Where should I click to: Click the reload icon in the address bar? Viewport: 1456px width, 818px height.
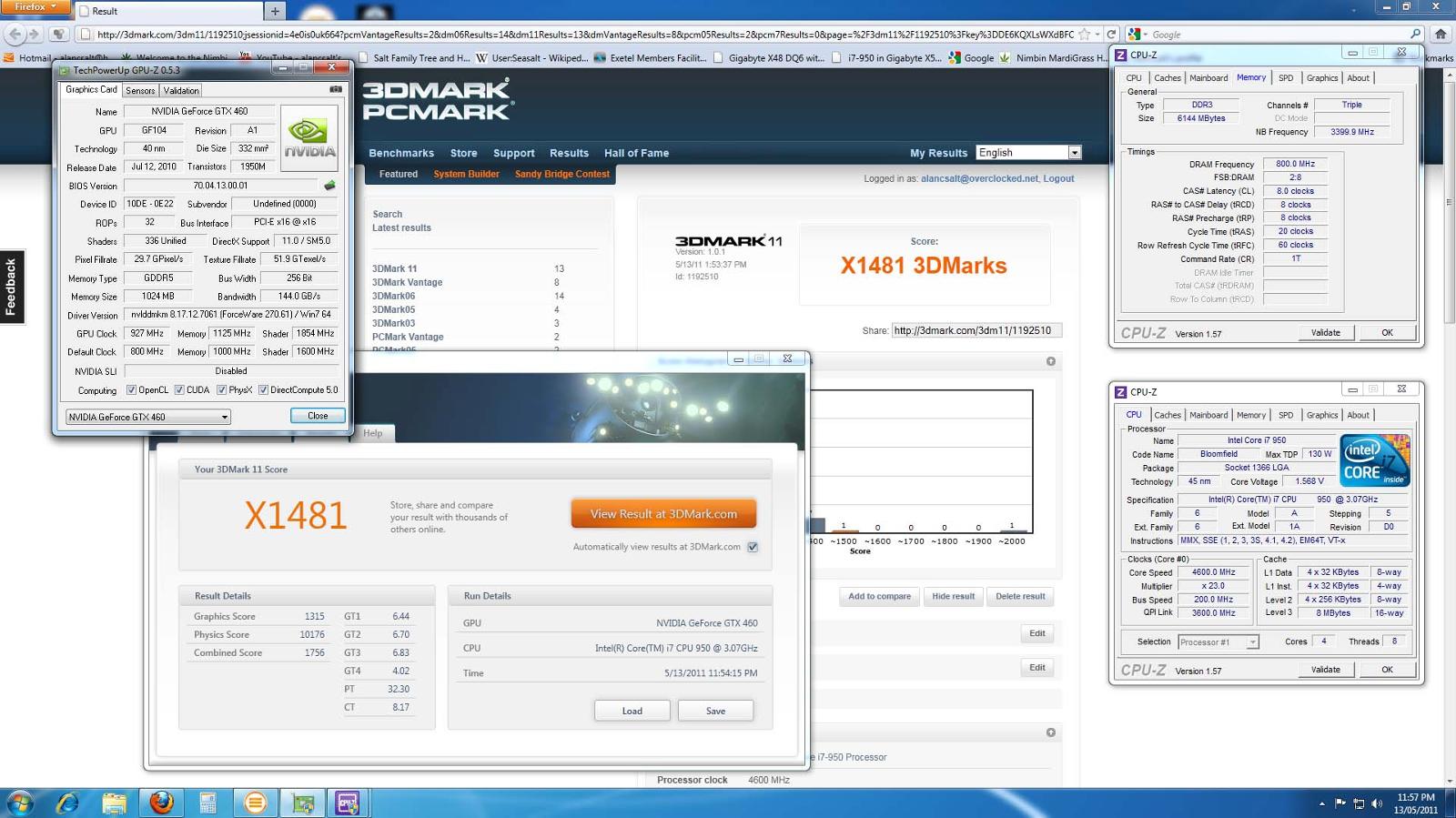pos(1111,35)
